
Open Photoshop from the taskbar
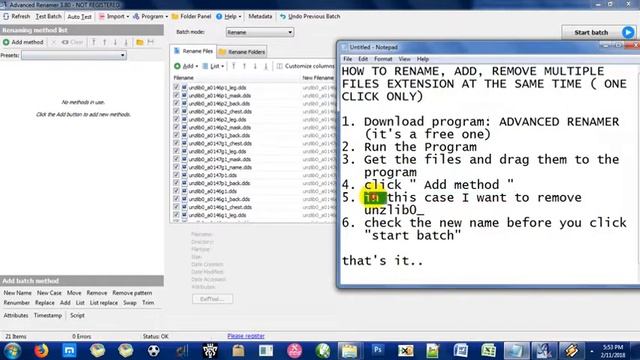click(x=378, y=351)
